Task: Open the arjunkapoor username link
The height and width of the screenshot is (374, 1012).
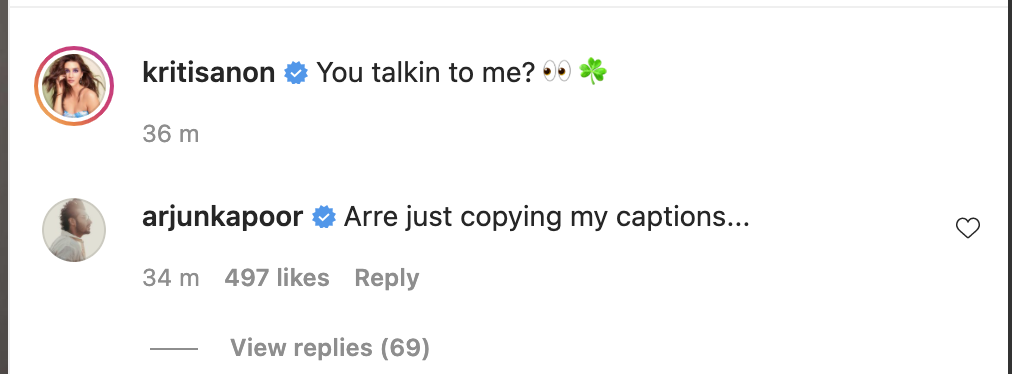Action: (223, 217)
